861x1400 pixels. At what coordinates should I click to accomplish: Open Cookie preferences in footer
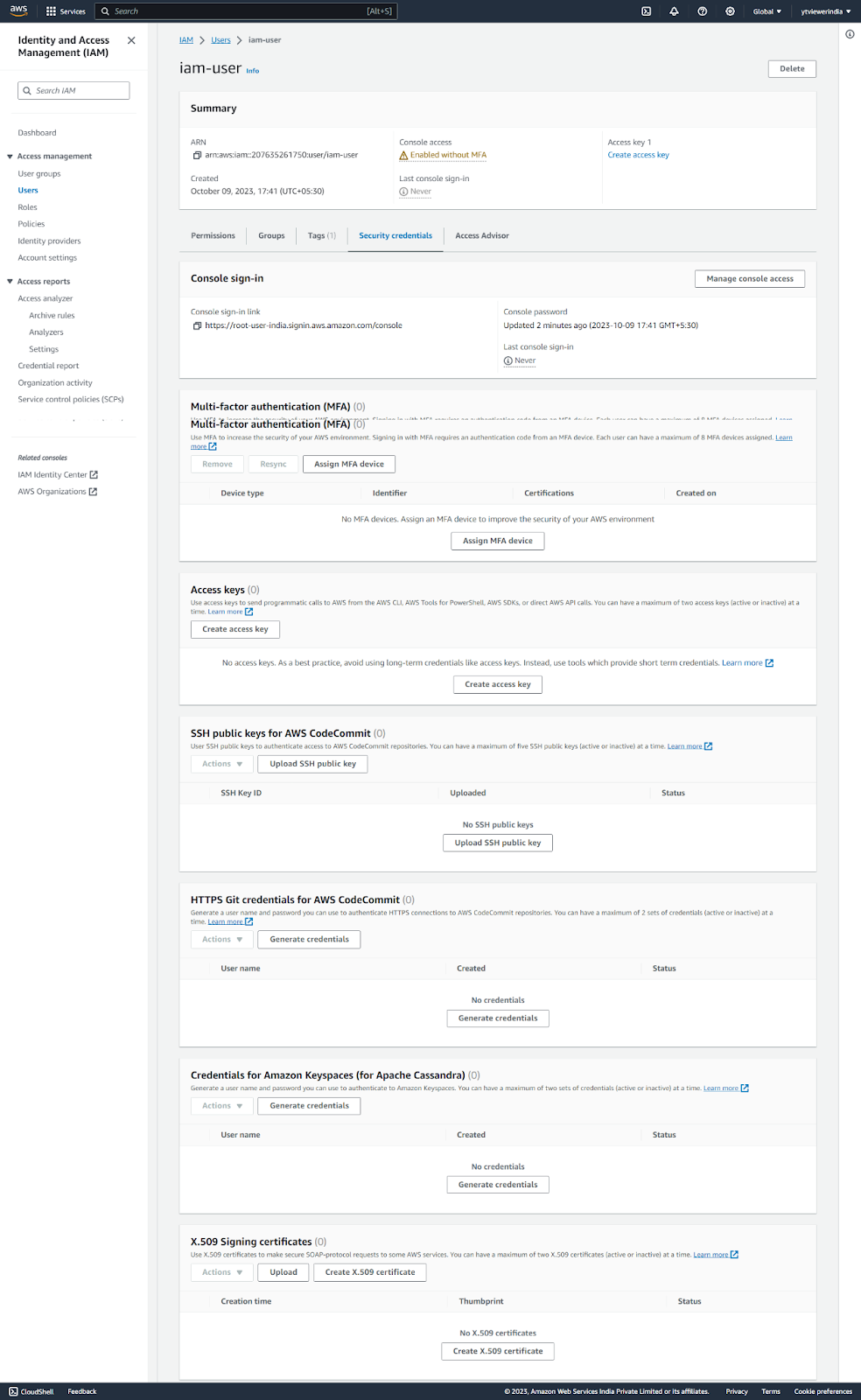823,1391
